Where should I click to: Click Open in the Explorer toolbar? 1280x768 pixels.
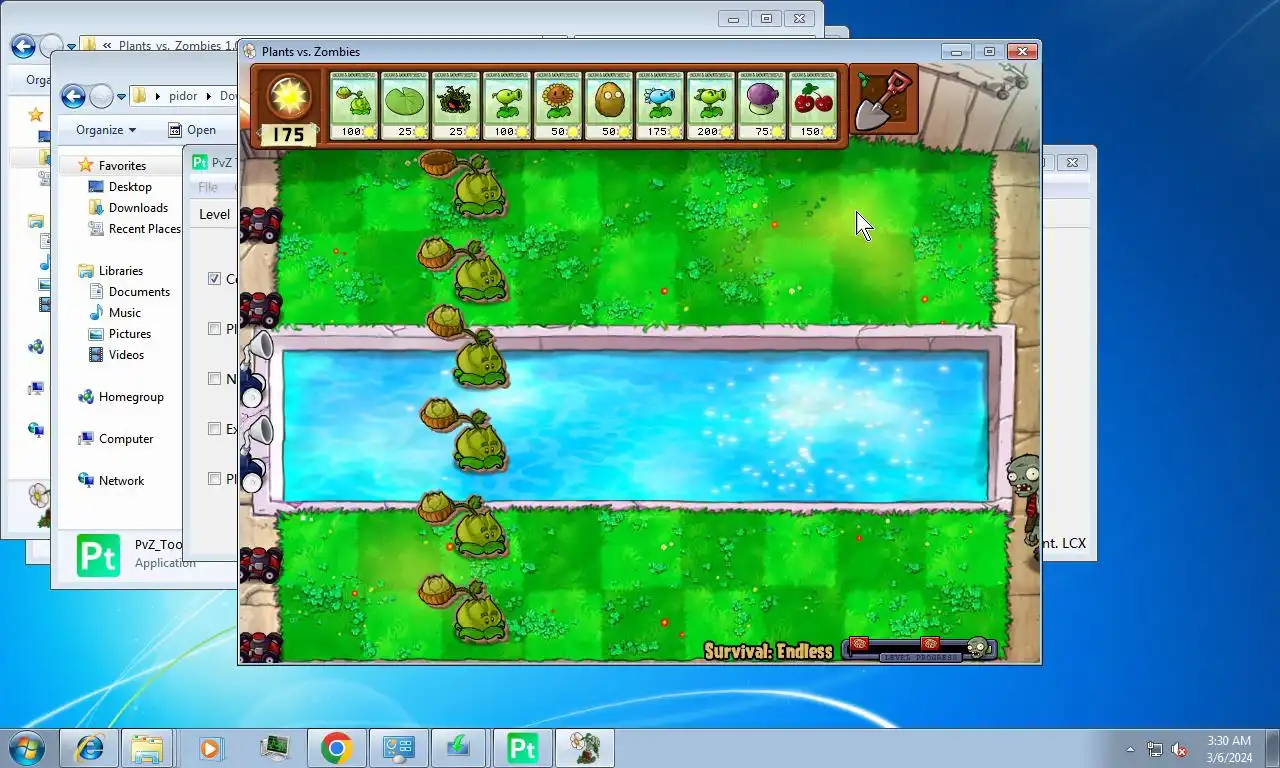192,130
